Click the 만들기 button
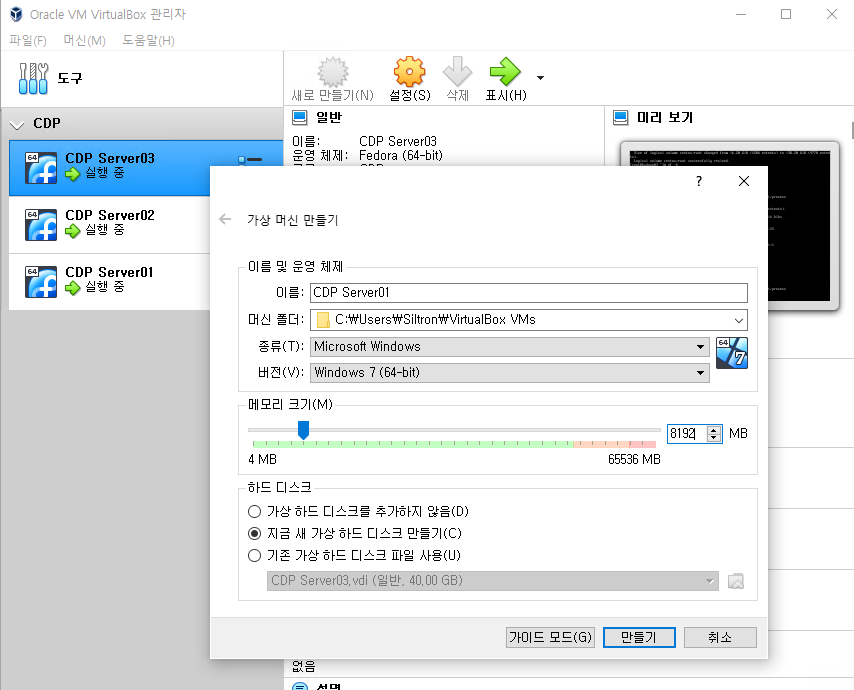The image size is (854, 690). 639,637
